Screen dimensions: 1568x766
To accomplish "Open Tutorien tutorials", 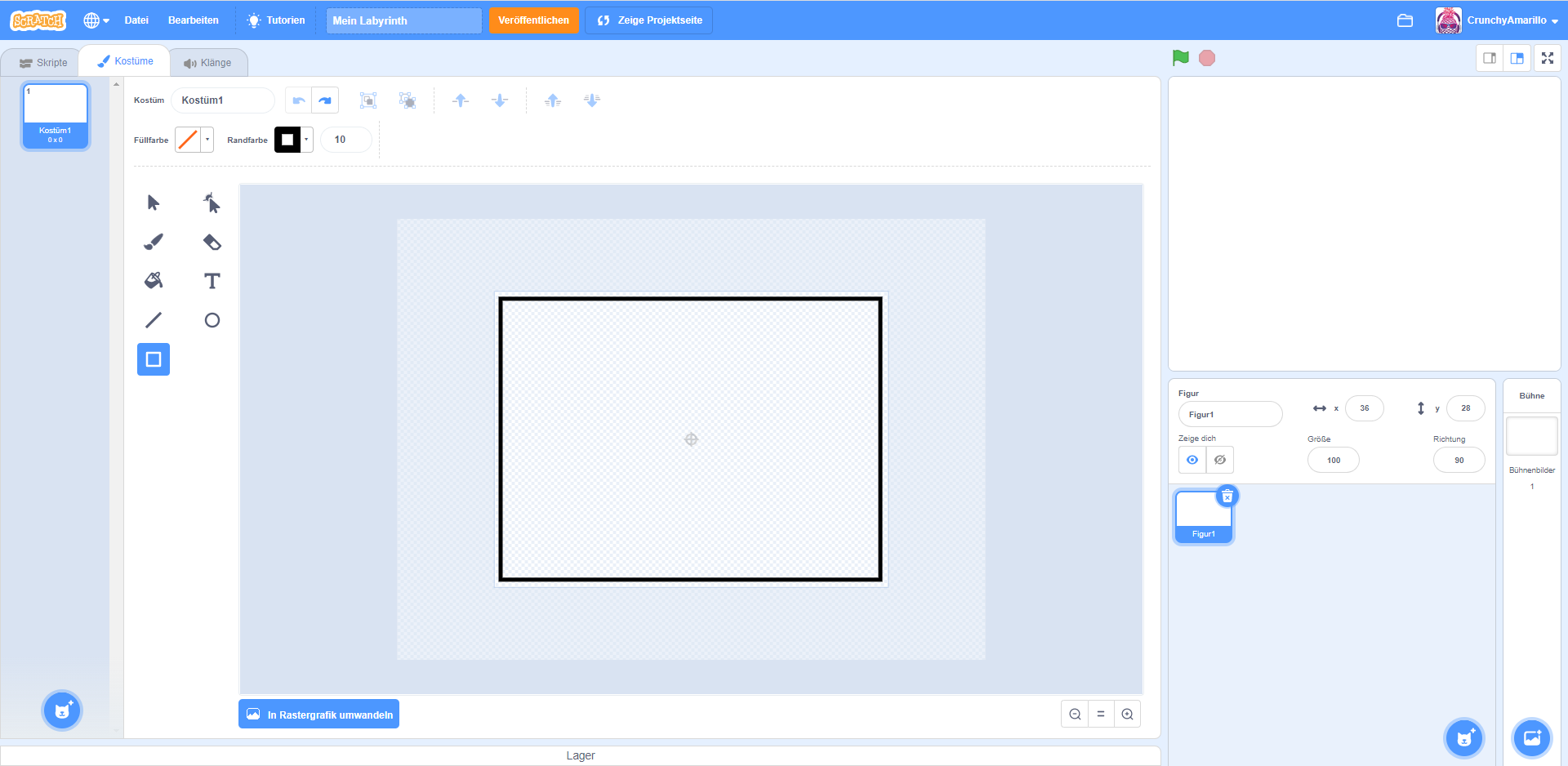I will pyautogui.click(x=276, y=20).
